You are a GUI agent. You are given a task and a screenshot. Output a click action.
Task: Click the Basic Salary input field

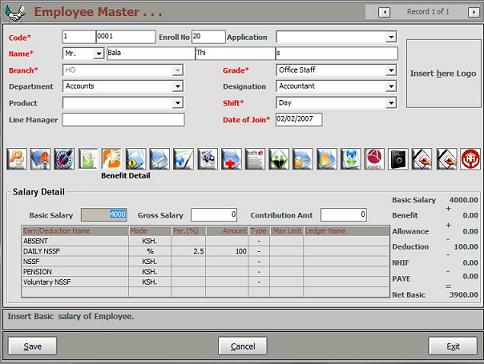(x=104, y=215)
